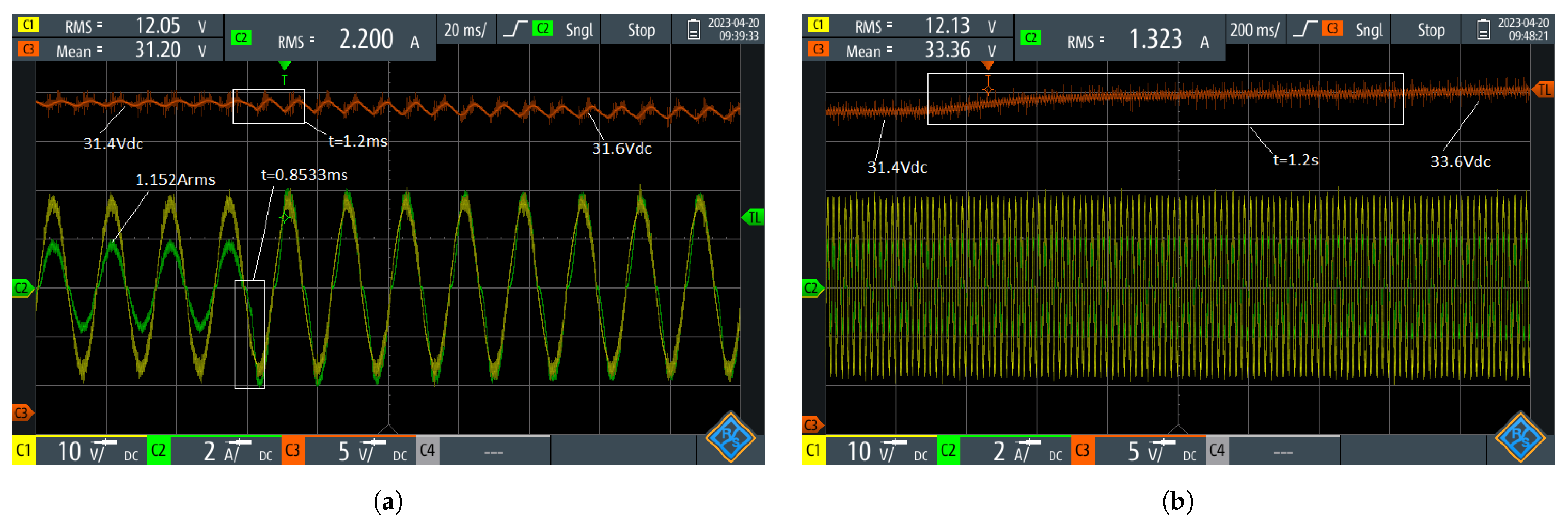This screenshot has height=523, width=1568.
Task: Toggle green C2 channel tab in left scope
Action: coord(158,451)
